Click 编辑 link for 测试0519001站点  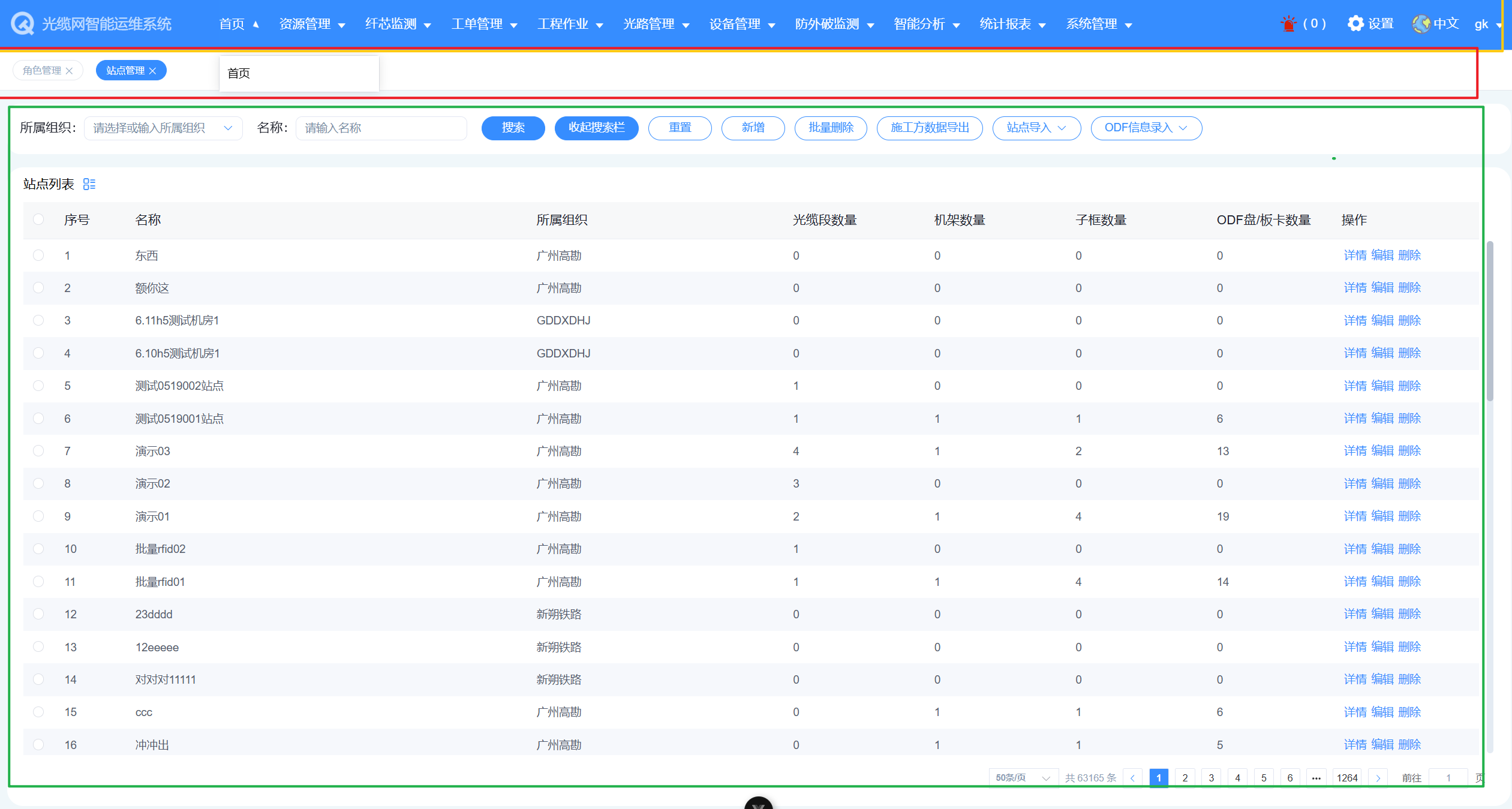(1382, 419)
